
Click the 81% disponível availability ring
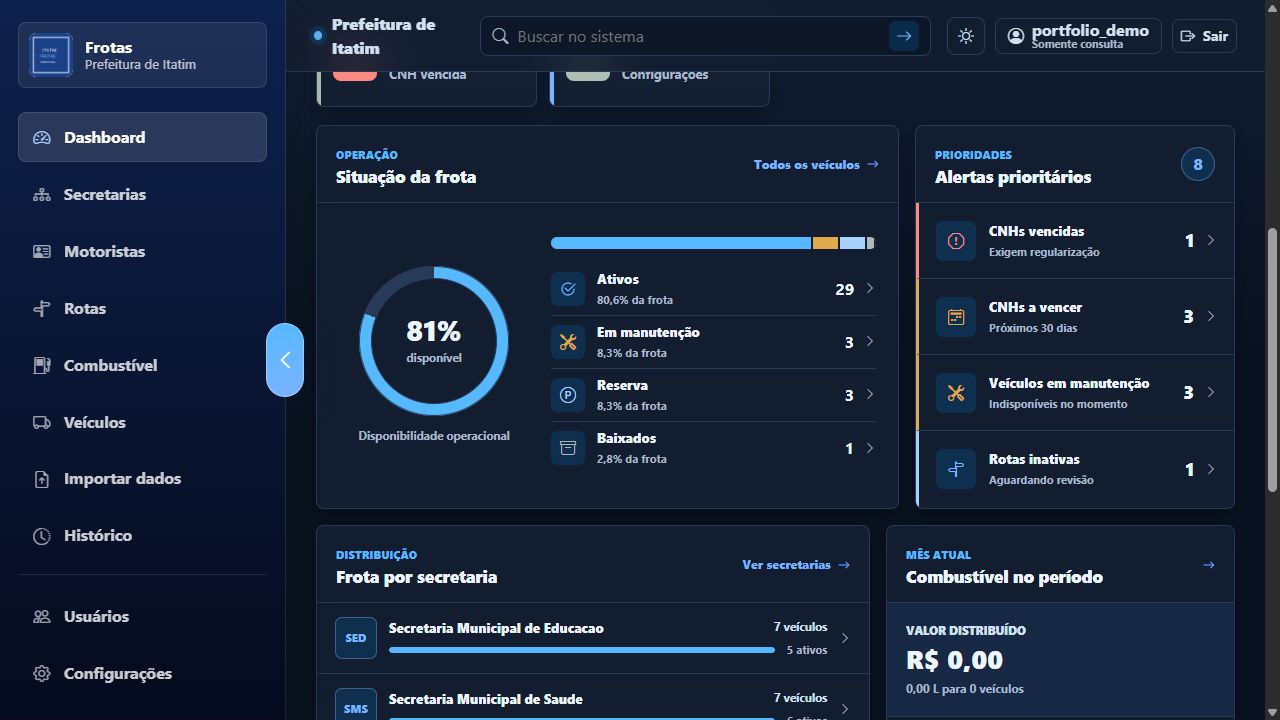(434, 341)
